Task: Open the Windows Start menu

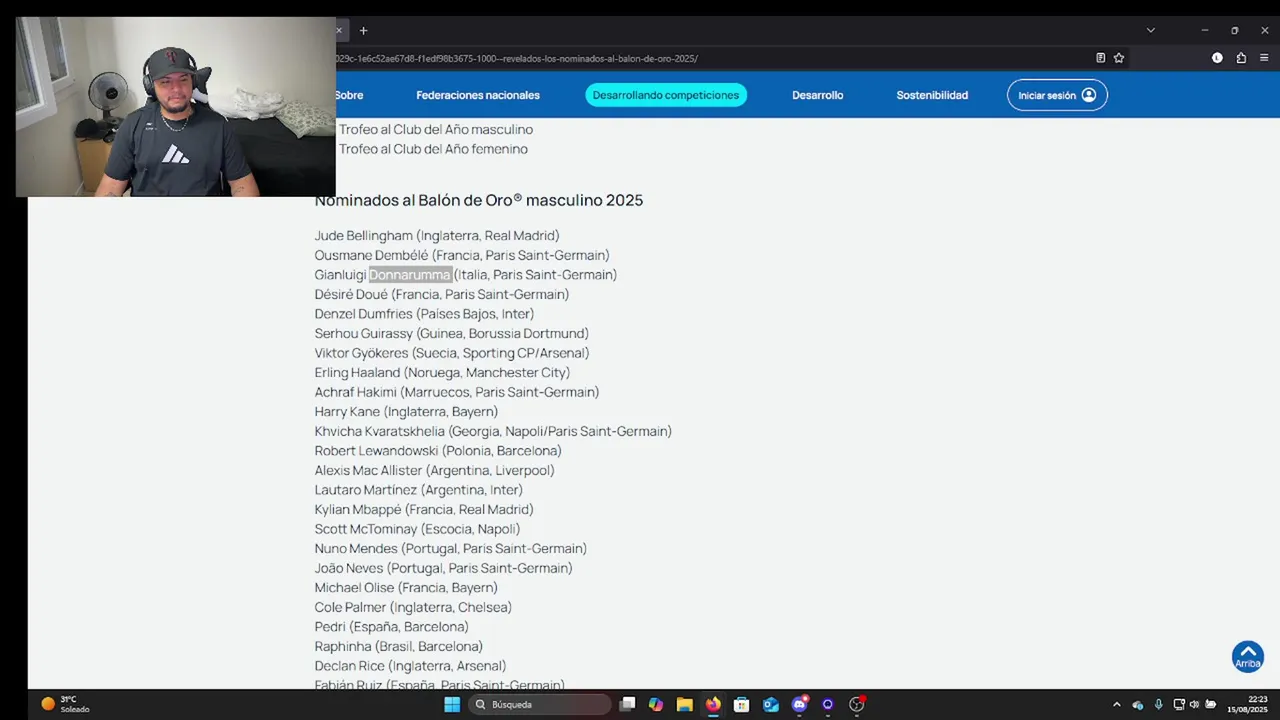Action: [x=452, y=704]
